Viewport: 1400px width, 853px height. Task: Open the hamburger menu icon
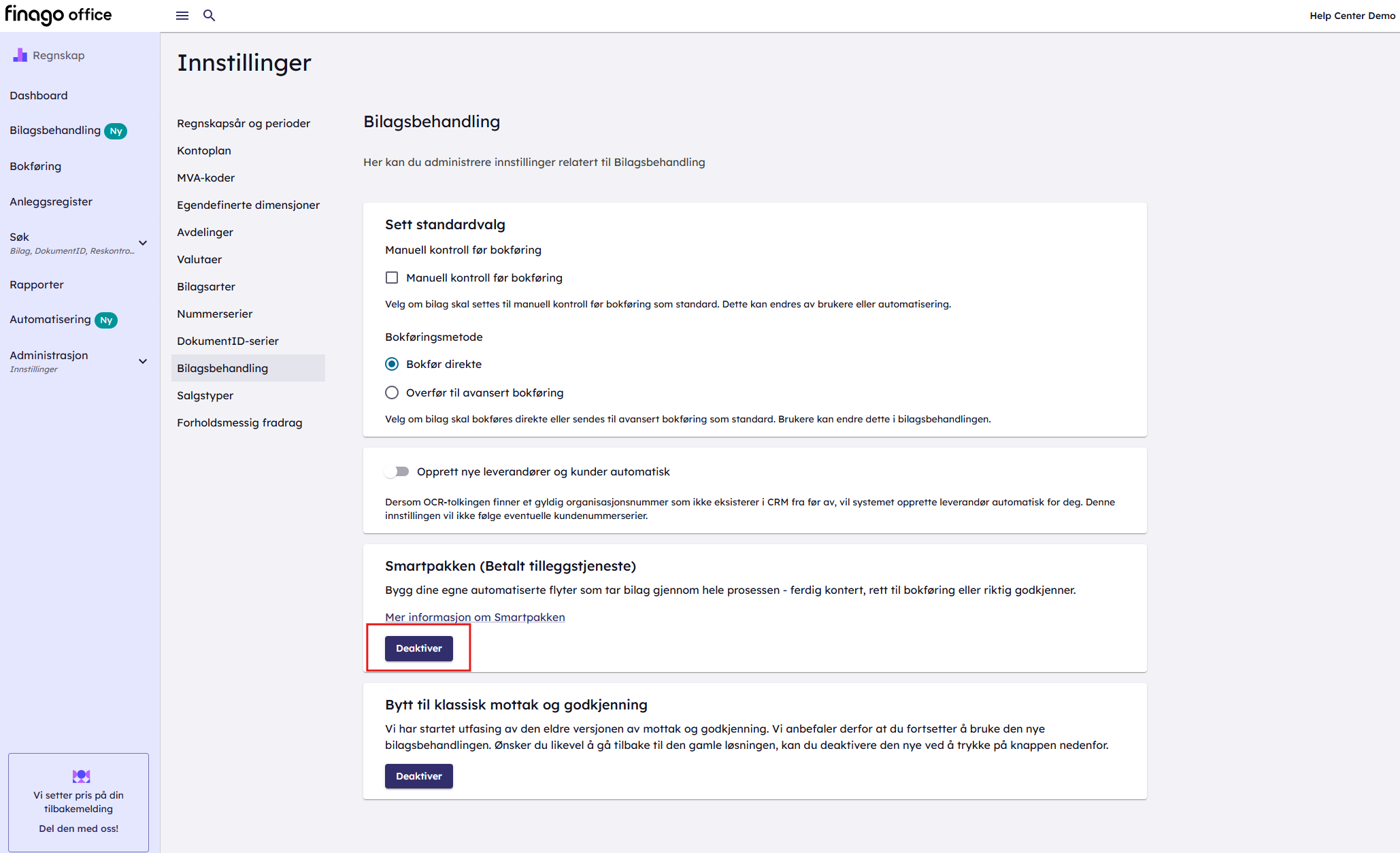182,15
